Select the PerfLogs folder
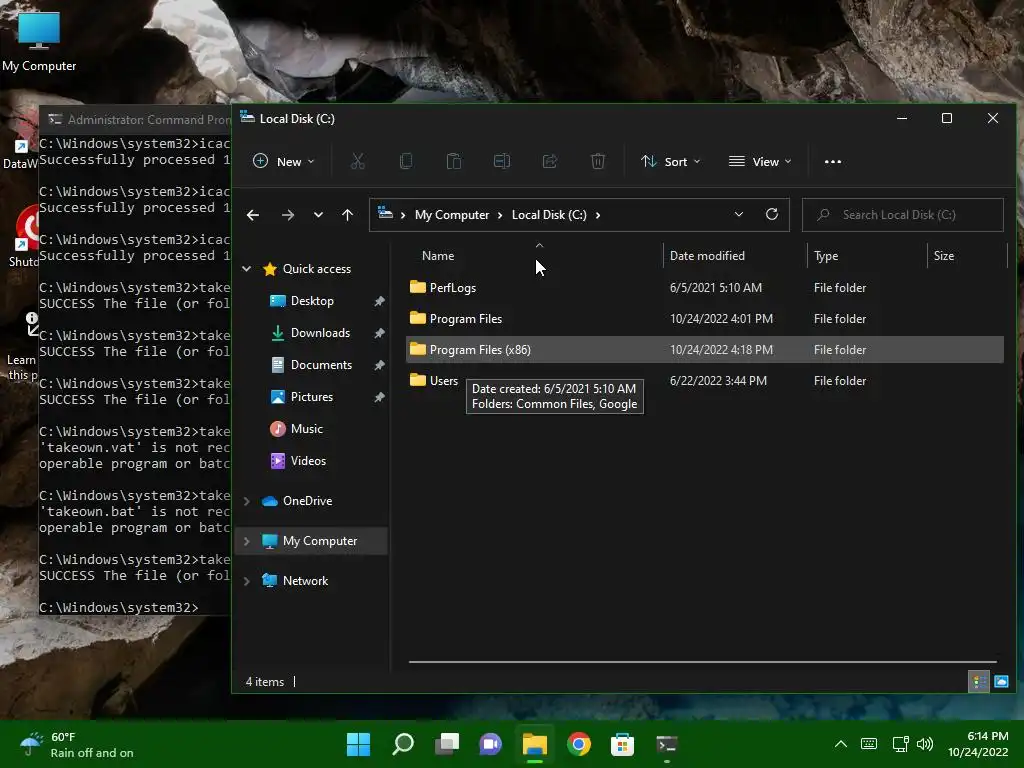The width and height of the screenshot is (1024, 768). click(705, 287)
